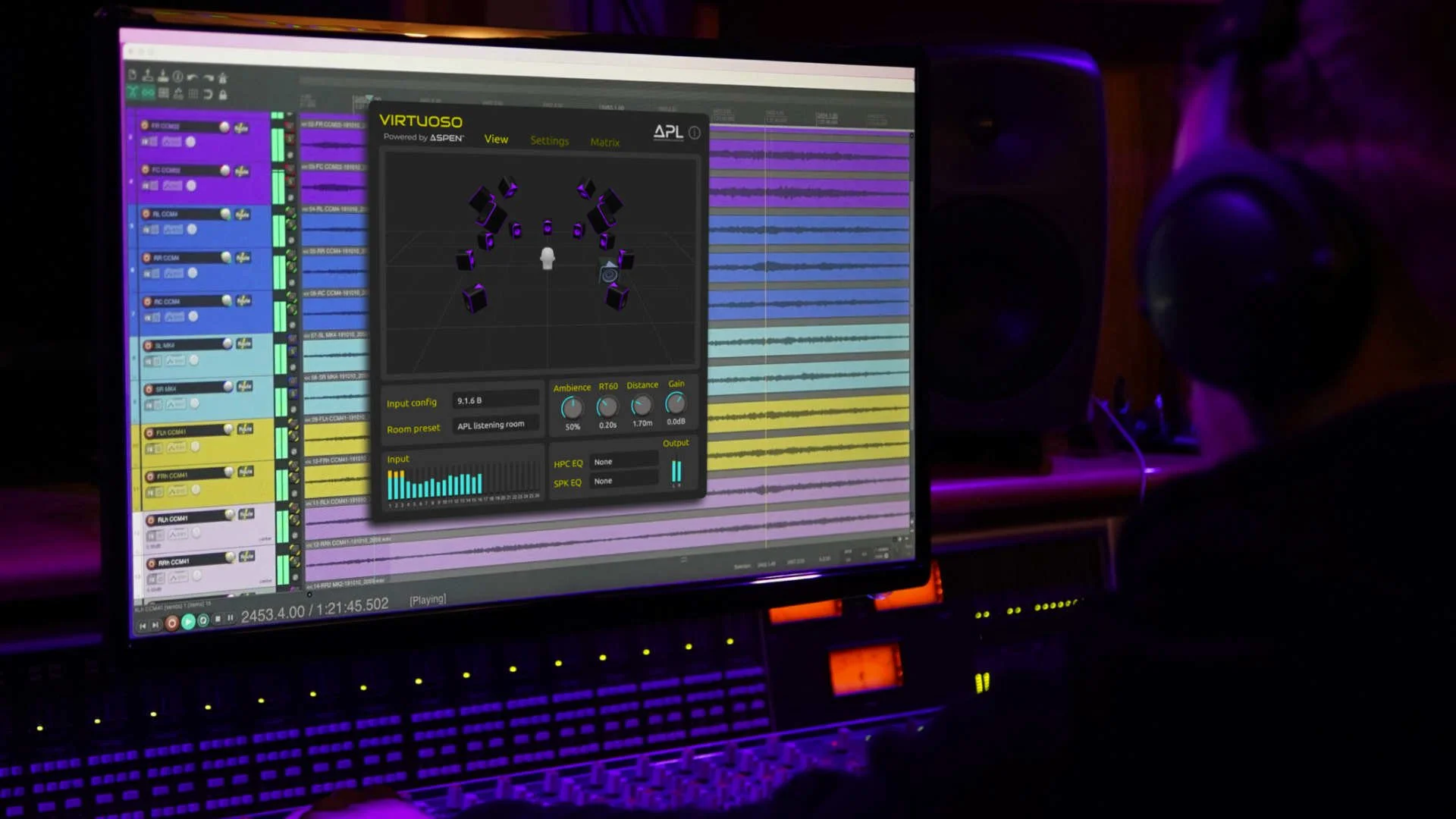Toggle the repeat loop button in the transport bar
1456x819 pixels.
[x=203, y=621]
